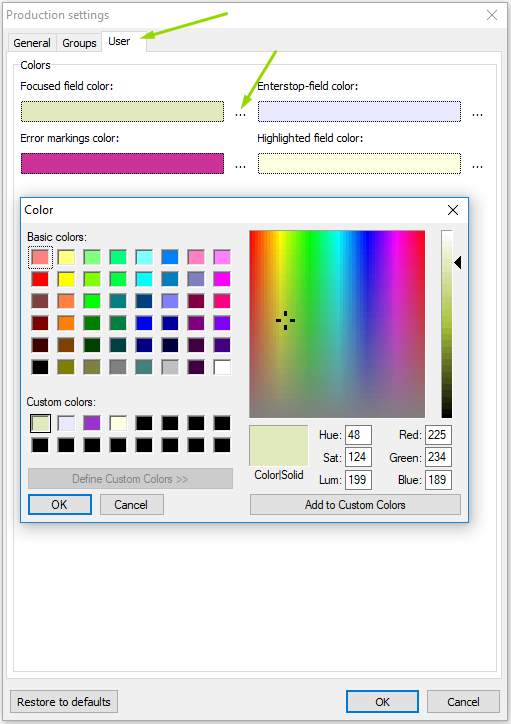Open the Highlighted field color ellipsis button
This screenshot has width=511, height=724.
(x=477, y=165)
